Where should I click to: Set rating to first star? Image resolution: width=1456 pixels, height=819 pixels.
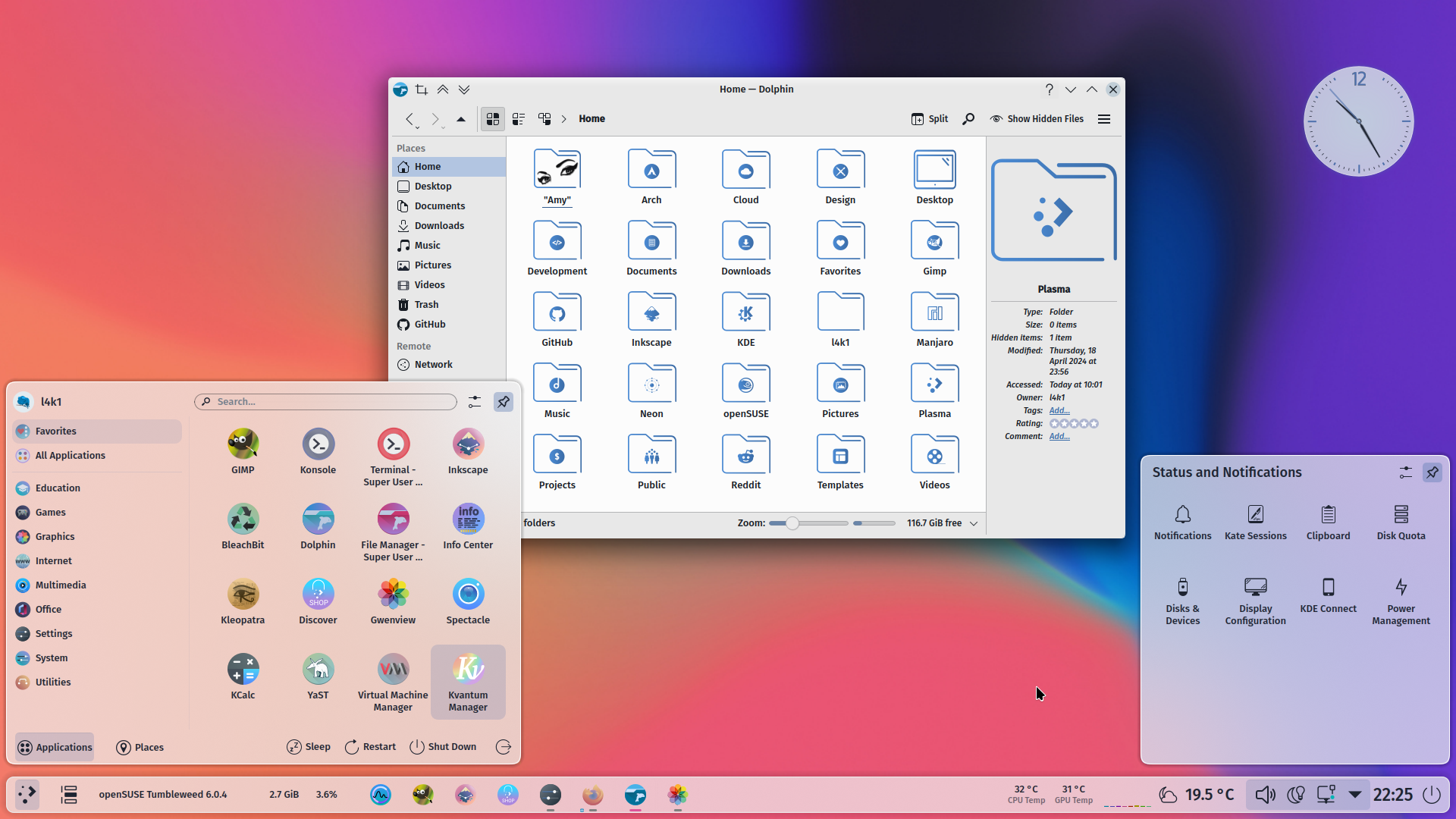(1054, 424)
